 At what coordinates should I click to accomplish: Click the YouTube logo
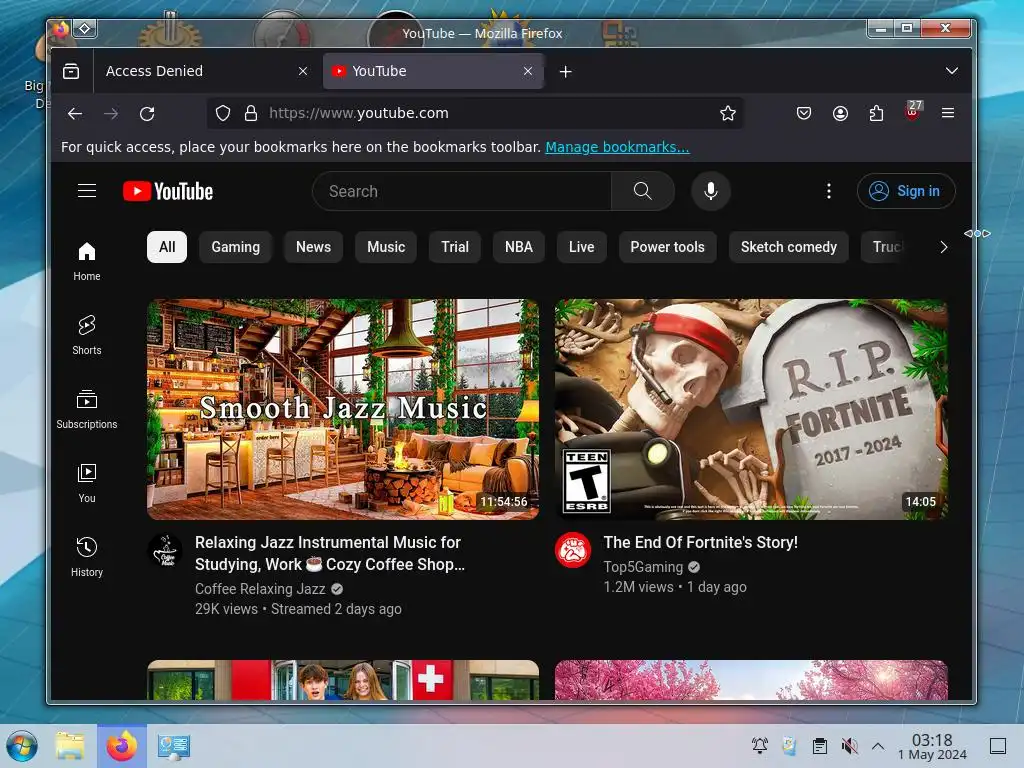168,191
